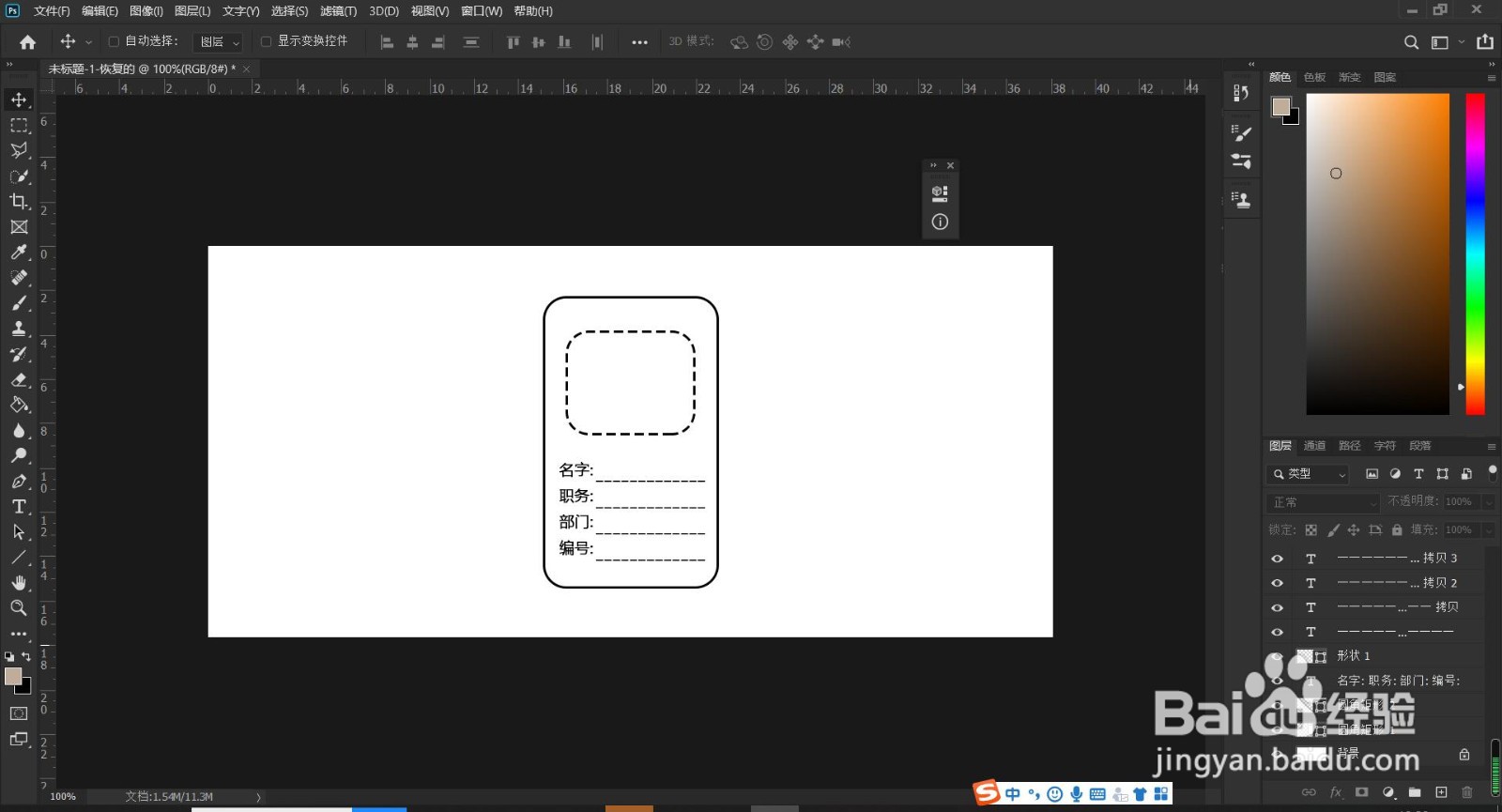This screenshot has height=812, width=1502.
Task: Open the Layers panel flyout menu
Action: point(1492,446)
